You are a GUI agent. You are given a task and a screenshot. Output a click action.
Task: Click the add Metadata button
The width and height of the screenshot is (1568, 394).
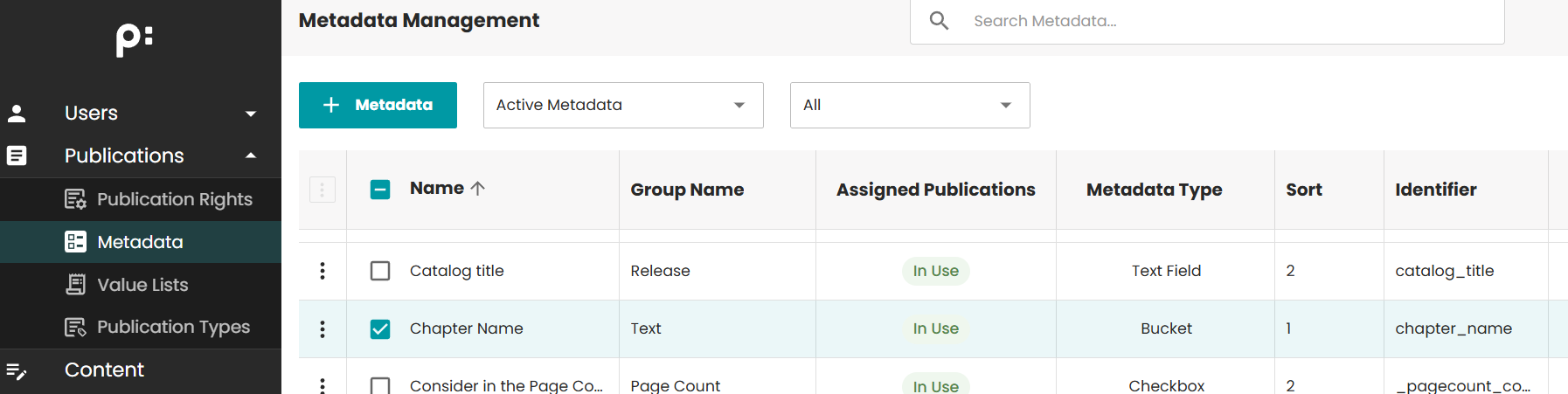point(378,105)
